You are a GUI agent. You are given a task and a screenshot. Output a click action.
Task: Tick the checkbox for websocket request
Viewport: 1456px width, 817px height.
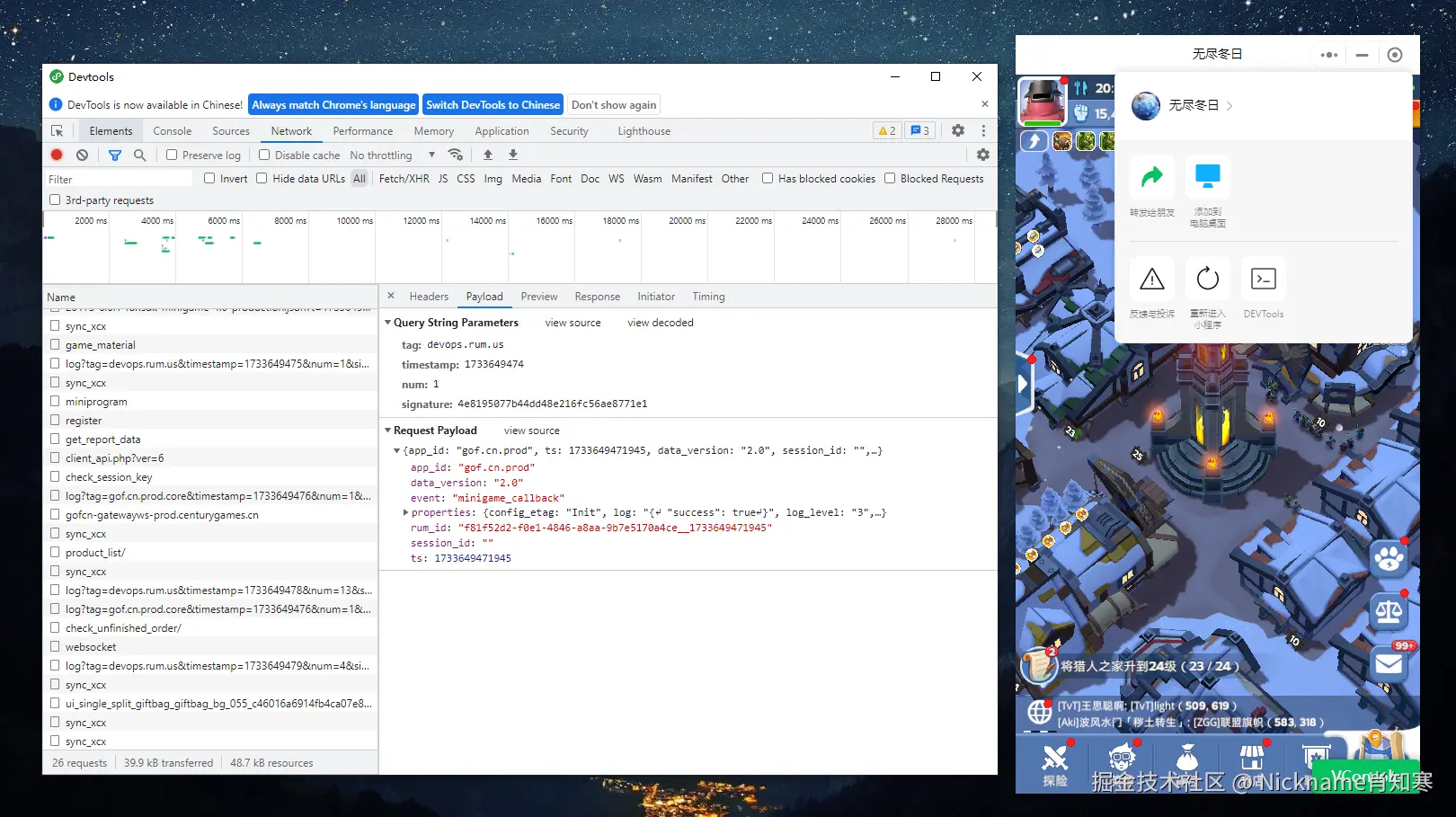(55, 647)
